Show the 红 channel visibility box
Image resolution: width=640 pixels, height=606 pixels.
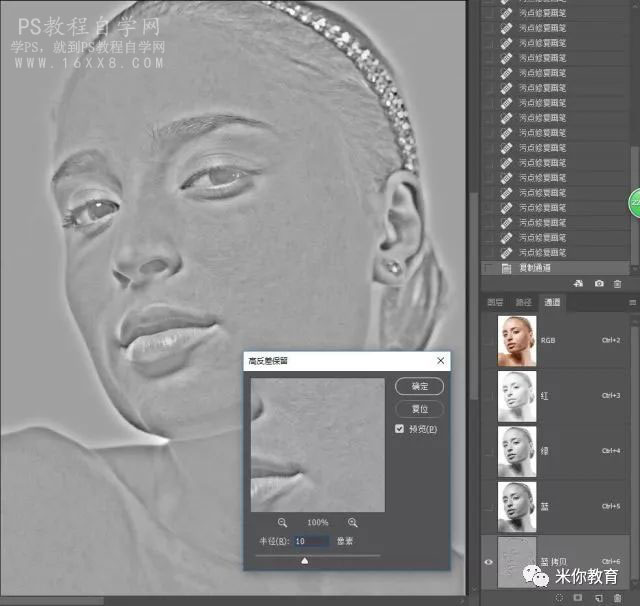[489, 396]
